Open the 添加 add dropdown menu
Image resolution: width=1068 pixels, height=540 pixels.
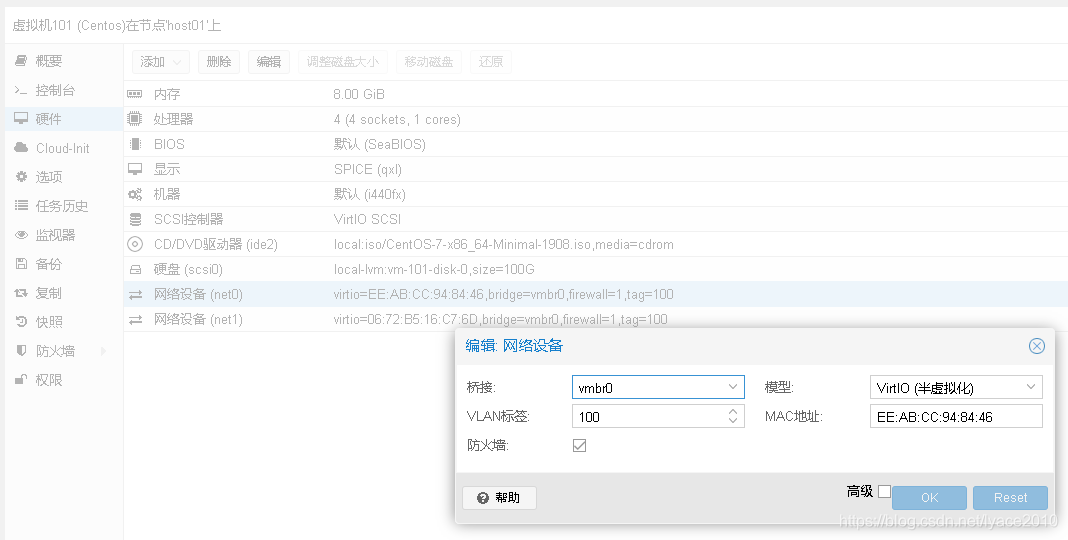(x=160, y=62)
